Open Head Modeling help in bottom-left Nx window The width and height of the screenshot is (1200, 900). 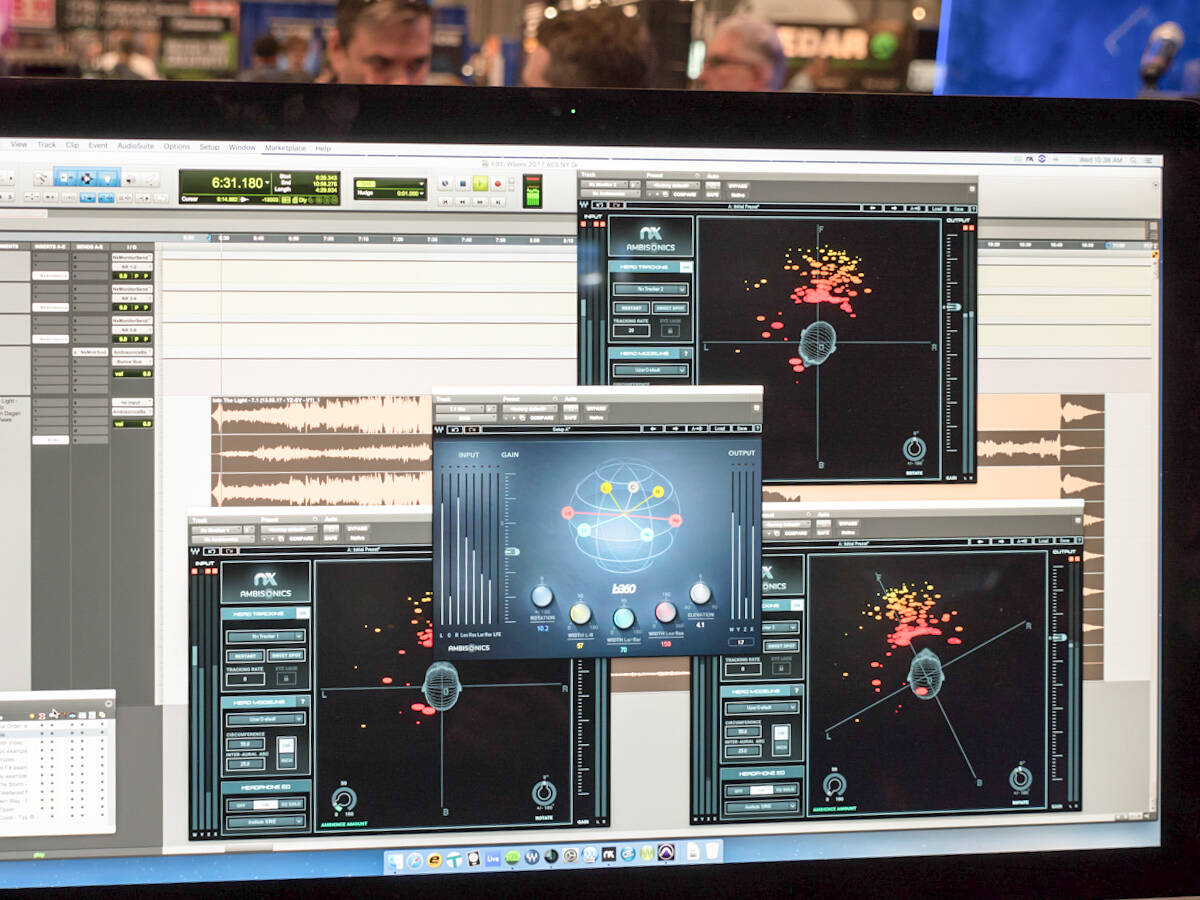click(303, 702)
